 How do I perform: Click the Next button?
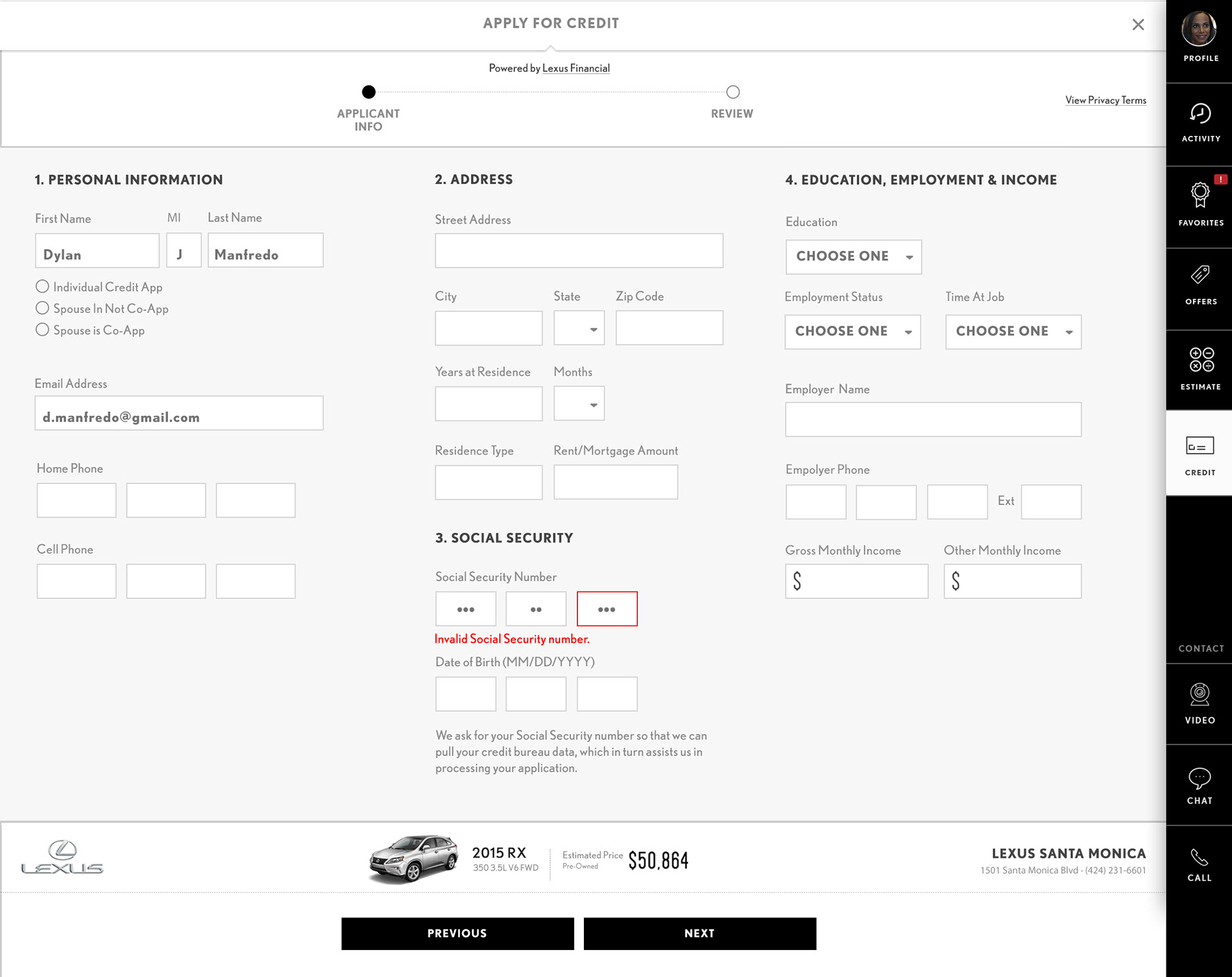click(699, 933)
